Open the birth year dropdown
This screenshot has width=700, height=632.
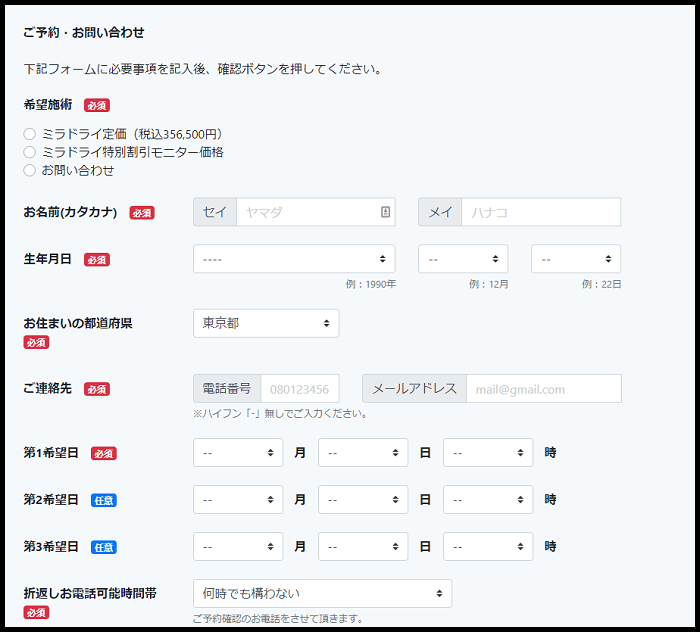[294, 259]
